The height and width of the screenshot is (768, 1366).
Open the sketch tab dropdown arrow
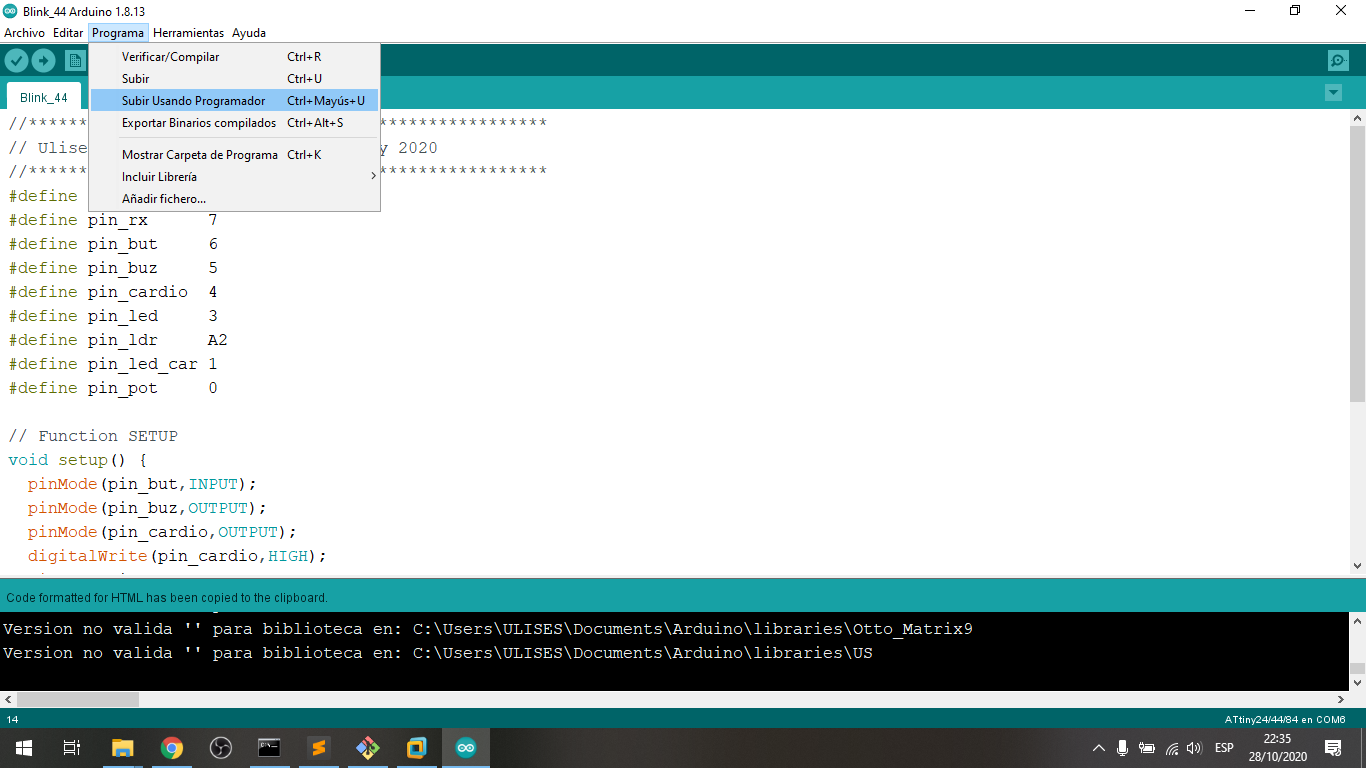(1333, 93)
